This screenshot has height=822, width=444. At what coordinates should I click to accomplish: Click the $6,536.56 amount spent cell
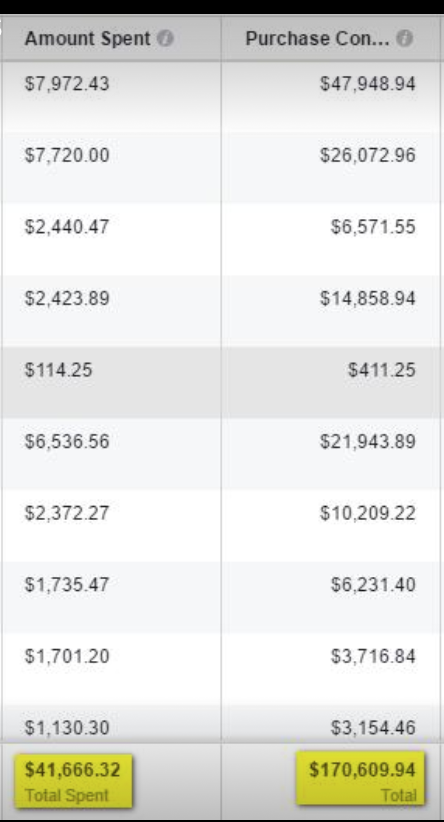(x=111, y=454)
